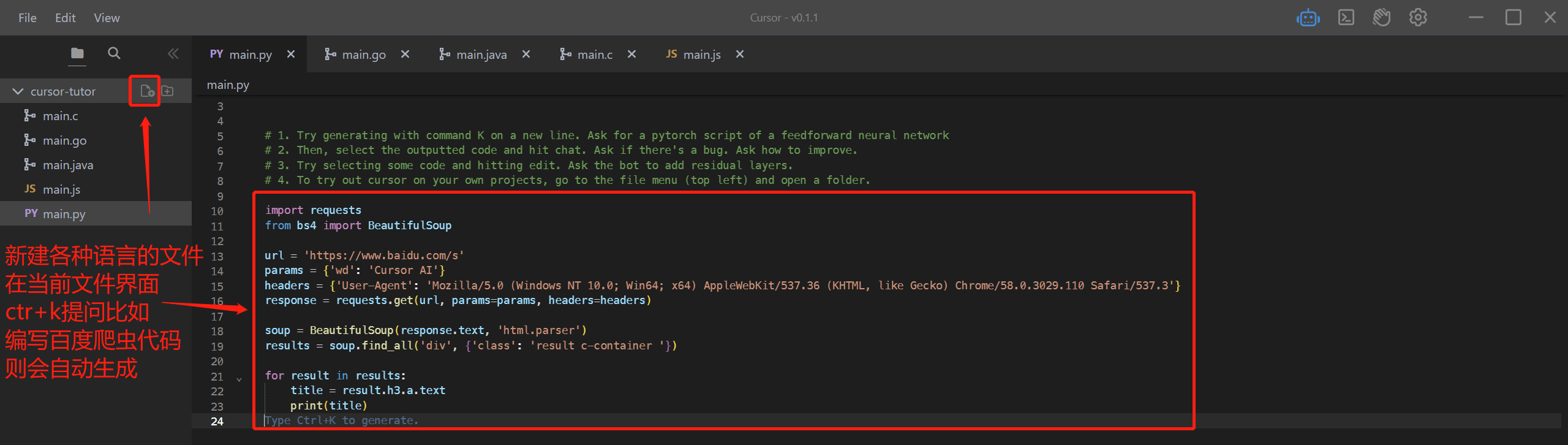Click the main.c file icon in sidebar
Screen dimensions: 1568x445
tap(29, 115)
